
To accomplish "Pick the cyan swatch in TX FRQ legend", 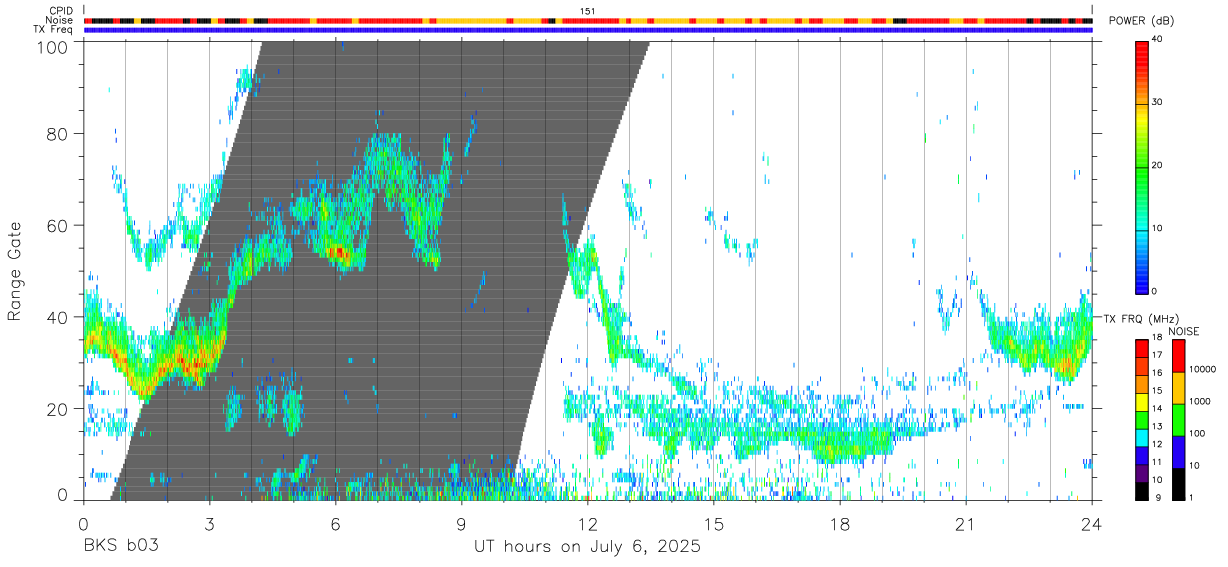I will (x=1141, y=437).
